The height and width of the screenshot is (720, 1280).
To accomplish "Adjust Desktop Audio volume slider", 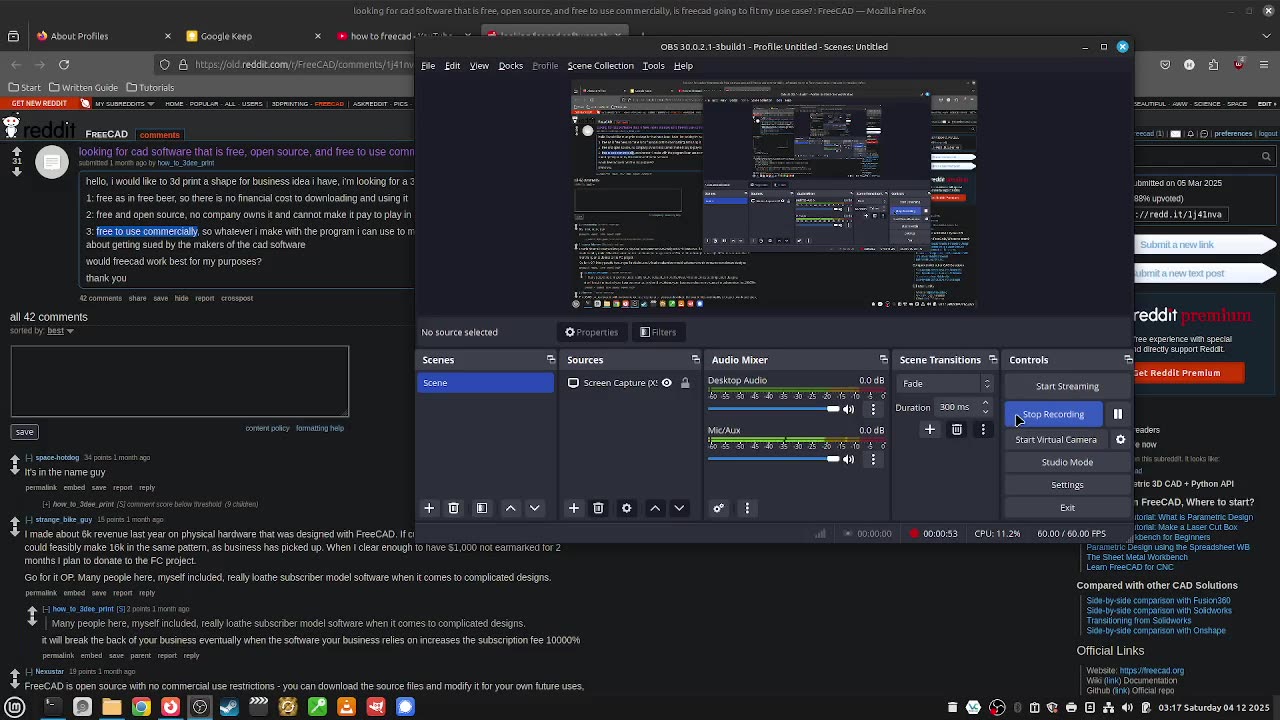I will click(774, 409).
